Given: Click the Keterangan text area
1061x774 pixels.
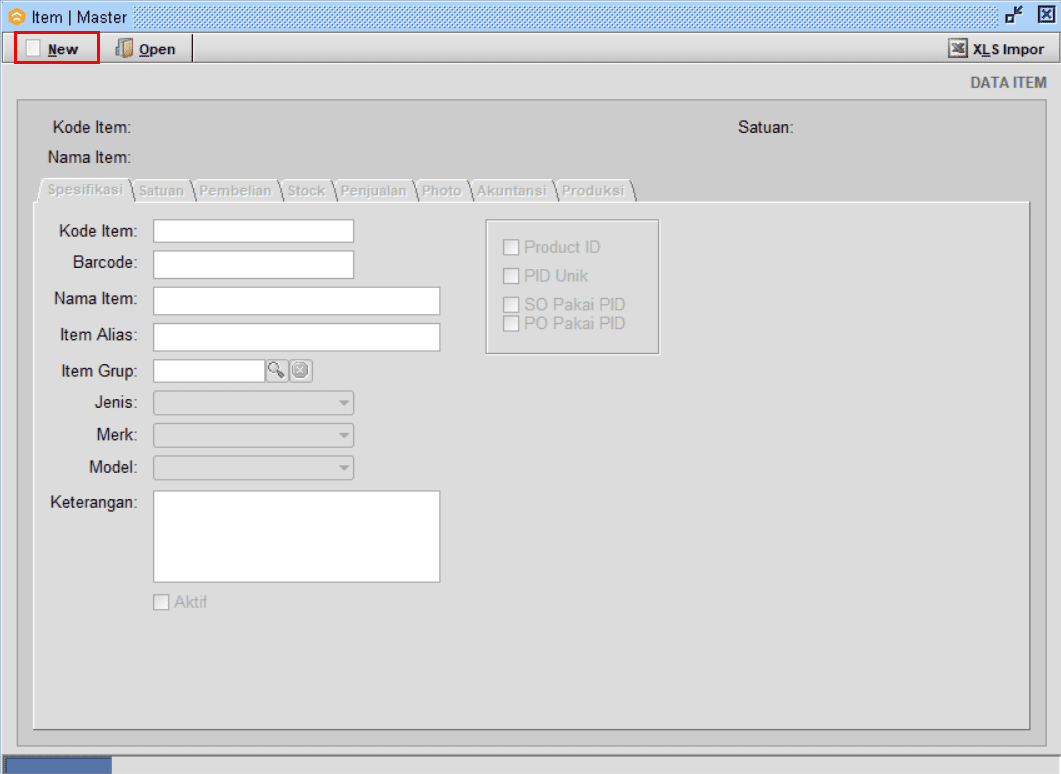Looking at the screenshot, I should 296,536.
